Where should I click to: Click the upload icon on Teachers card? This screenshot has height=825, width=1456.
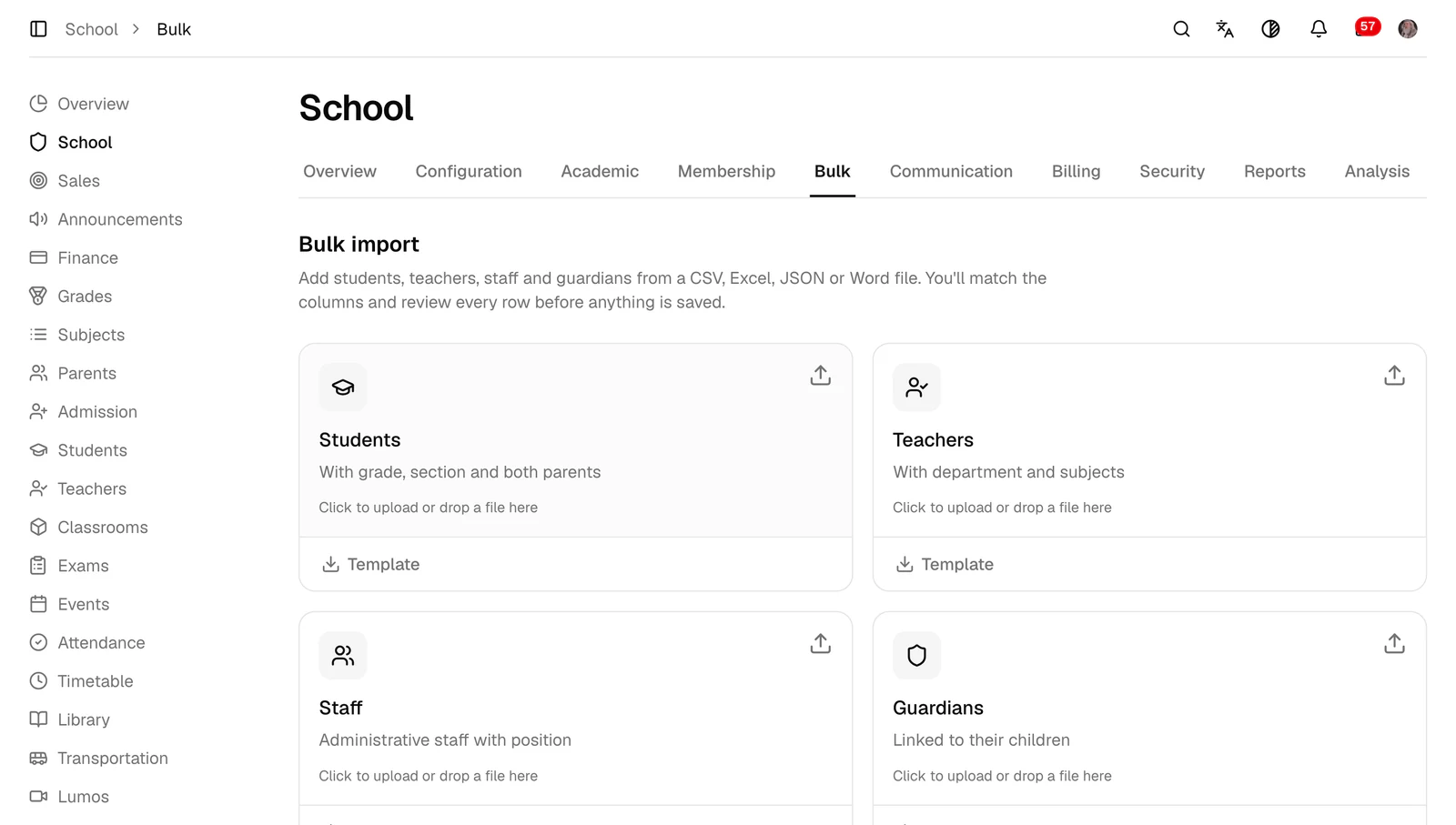point(1394,376)
